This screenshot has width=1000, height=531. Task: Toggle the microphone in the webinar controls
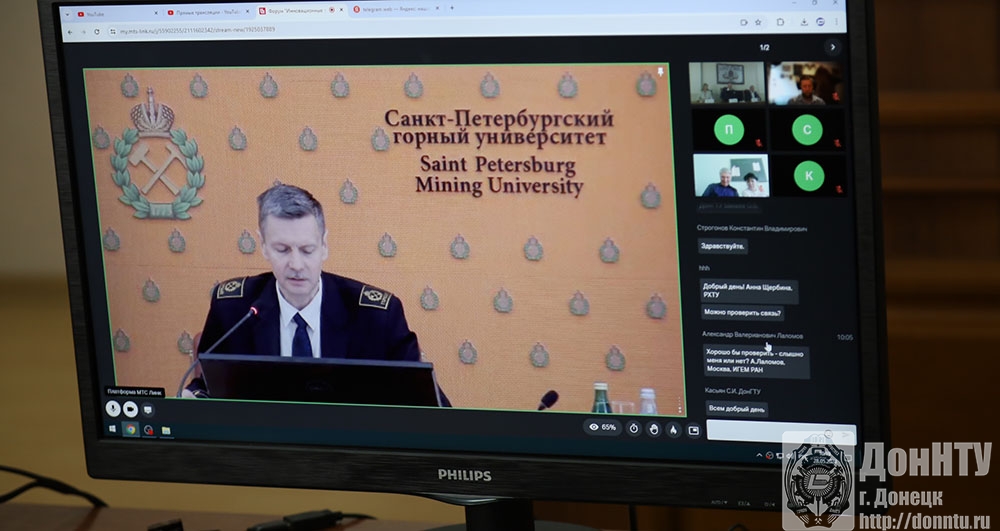tap(113, 409)
